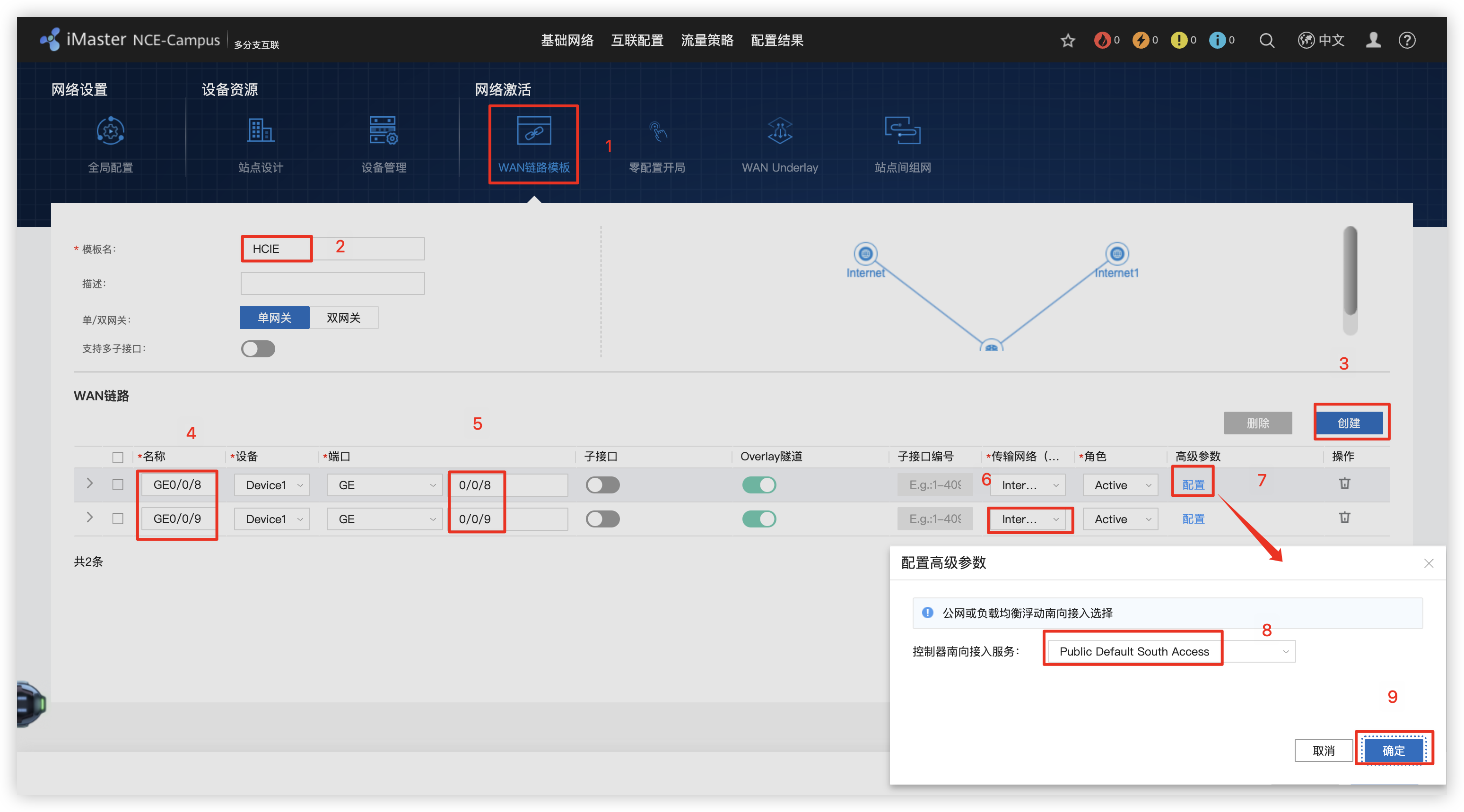Expand the GE0/0/8 row chevron
The image size is (1464, 812).
pos(89,484)
